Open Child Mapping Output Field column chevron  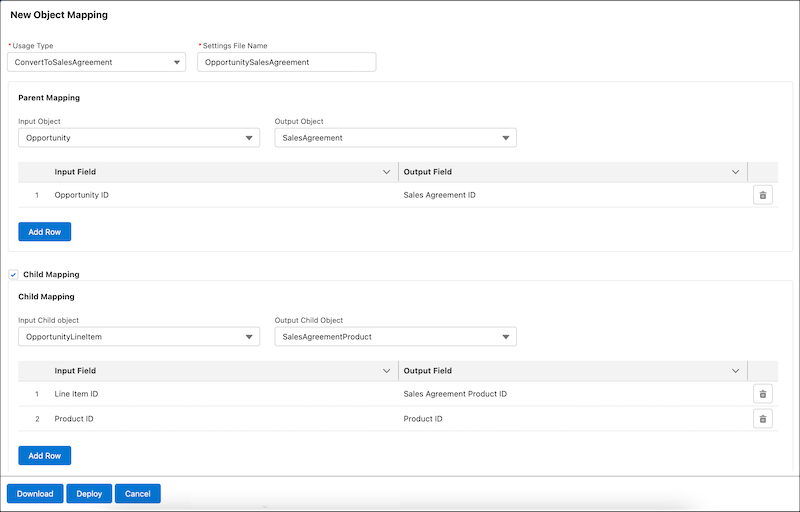[736, 371]
